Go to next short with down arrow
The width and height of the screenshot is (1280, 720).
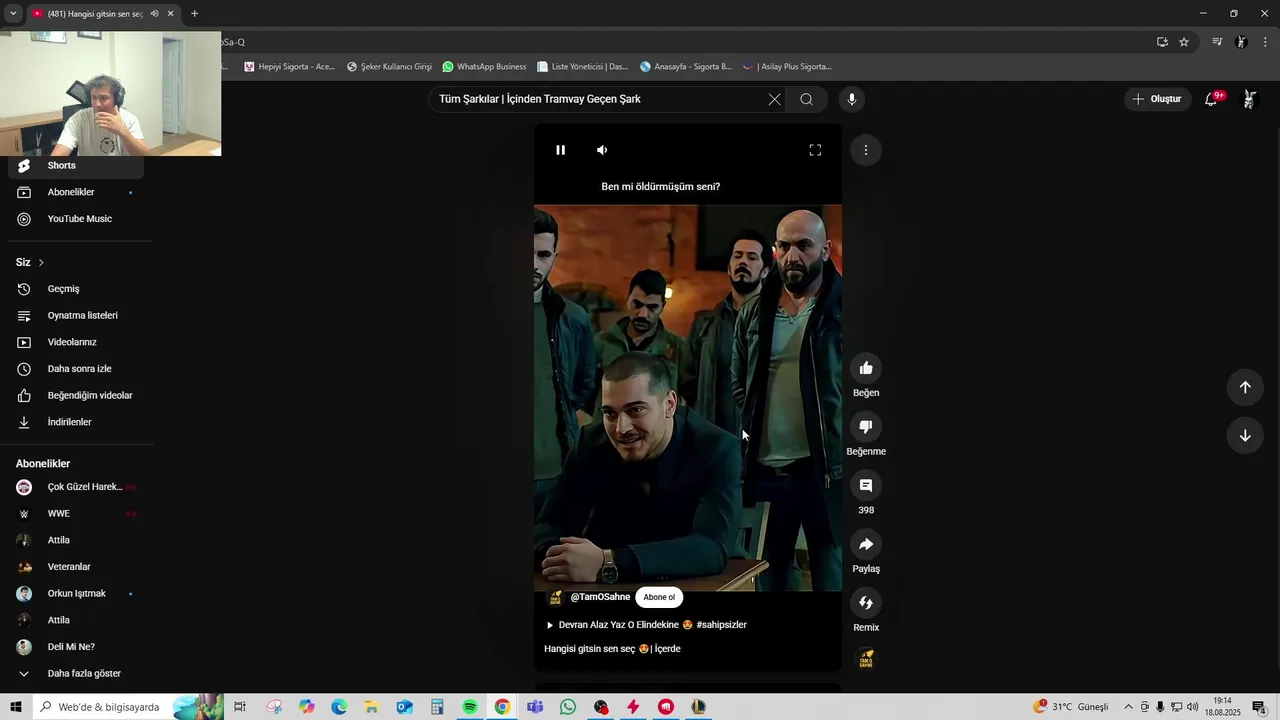[1245, 435]
